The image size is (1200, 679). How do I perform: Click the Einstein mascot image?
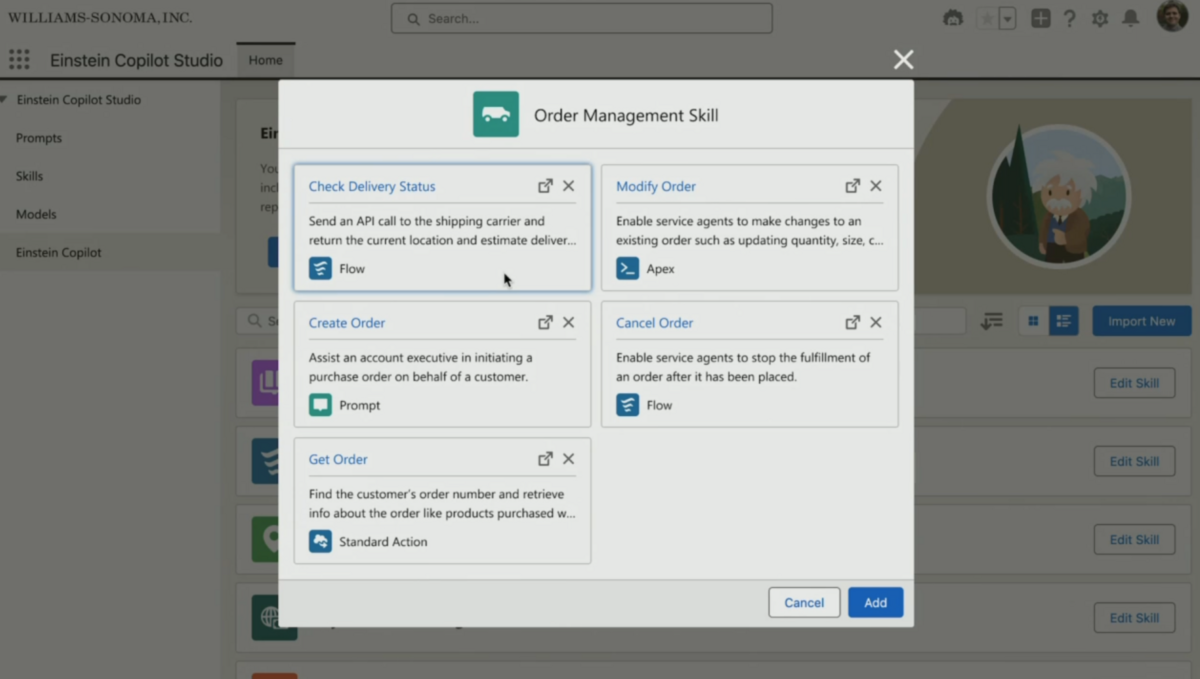(1058, 195)
